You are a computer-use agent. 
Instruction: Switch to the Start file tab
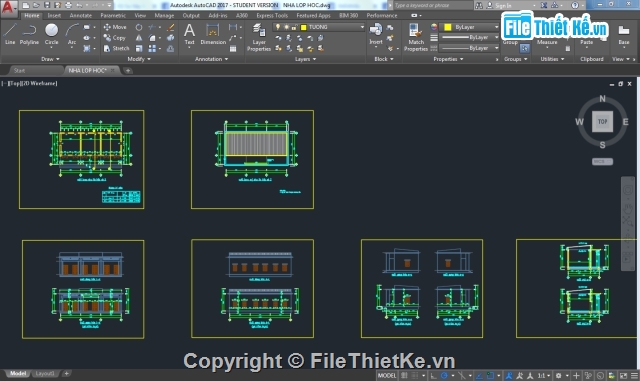point(19,70)
